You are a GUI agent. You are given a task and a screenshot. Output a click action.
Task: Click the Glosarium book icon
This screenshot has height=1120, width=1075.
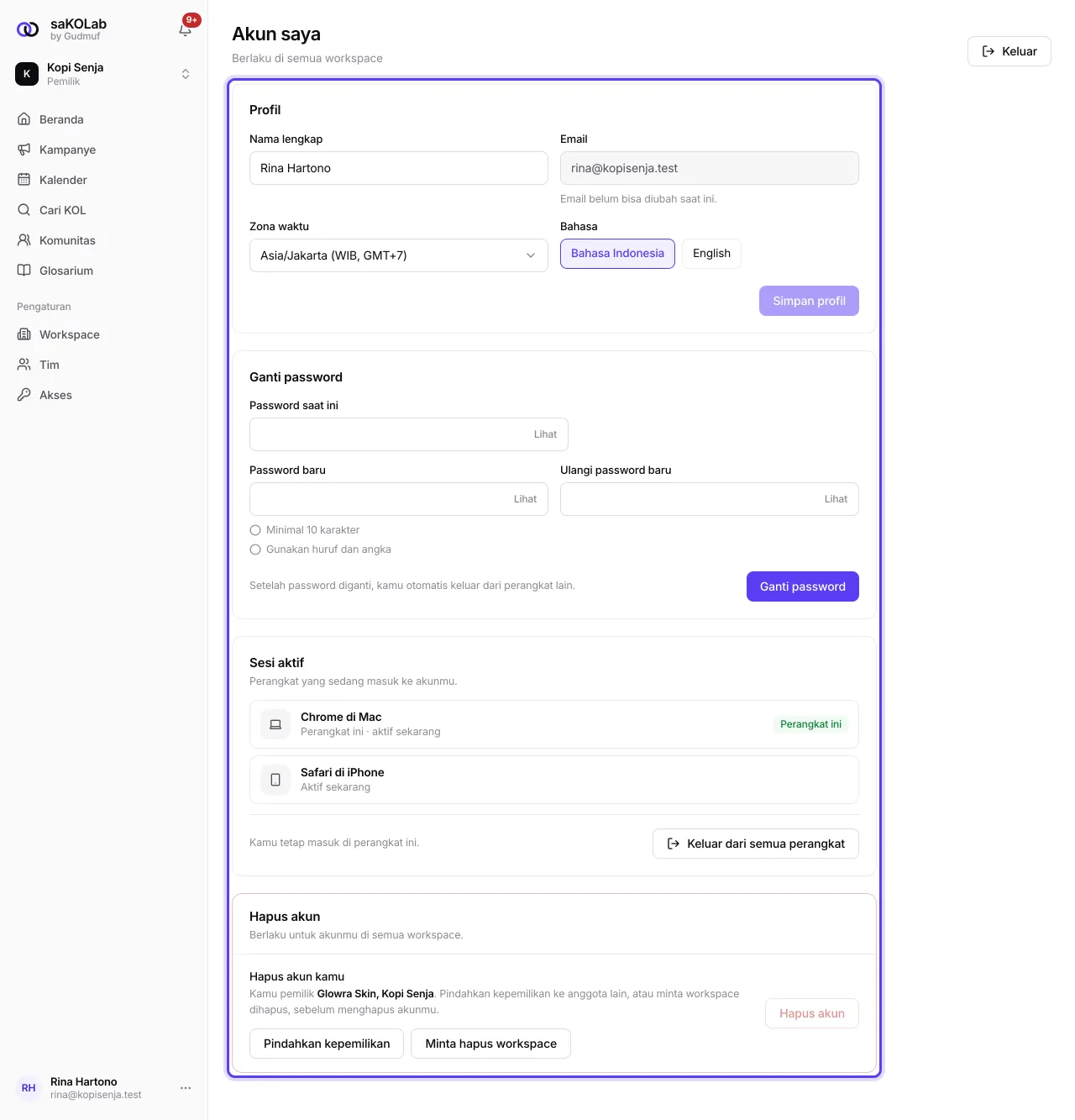pos(24,271)
